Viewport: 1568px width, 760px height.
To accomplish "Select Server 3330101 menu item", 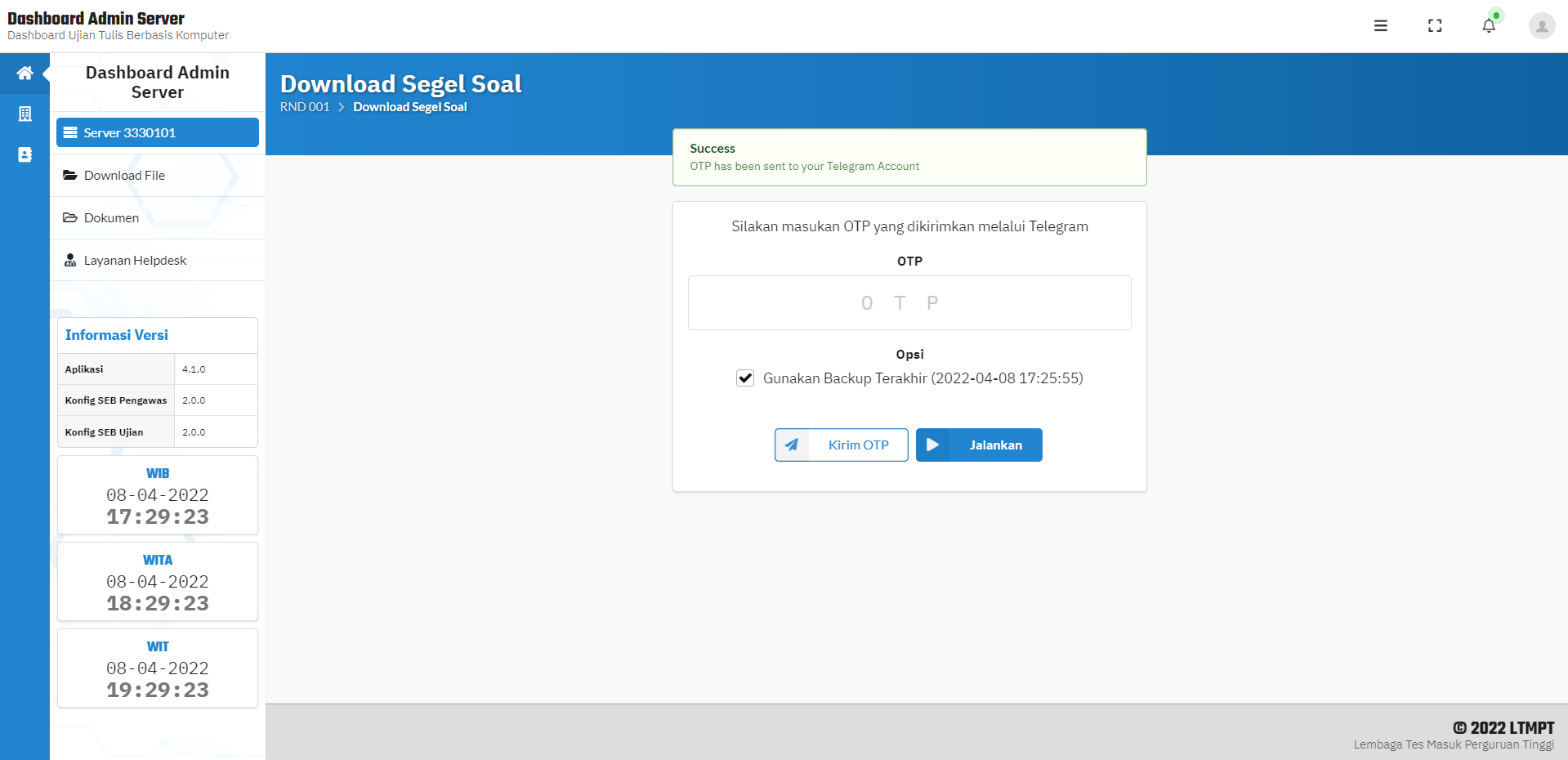I will point(158,132).
